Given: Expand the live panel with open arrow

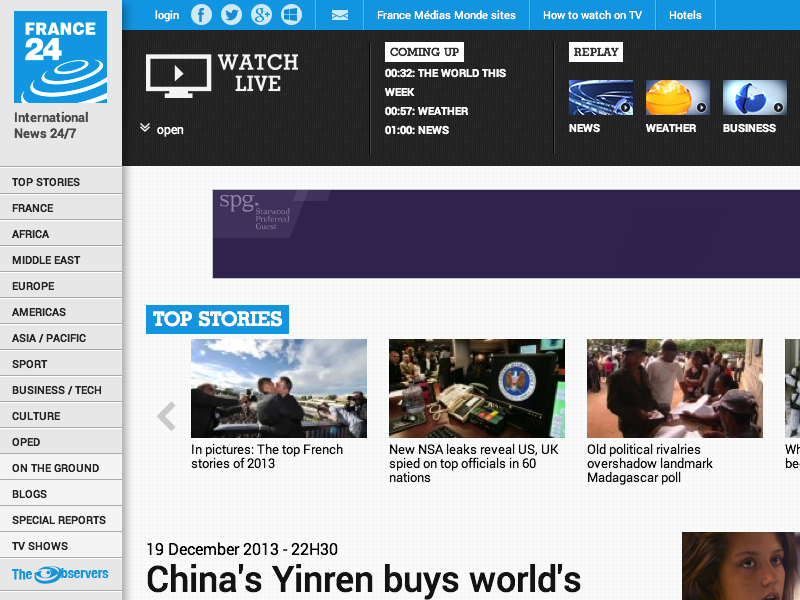Looking at the screenshot, I should click(162, 129).
